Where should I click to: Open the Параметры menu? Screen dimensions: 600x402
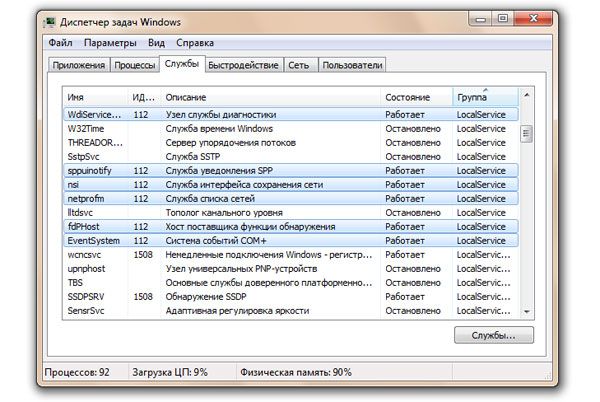[x=110, y=43]
